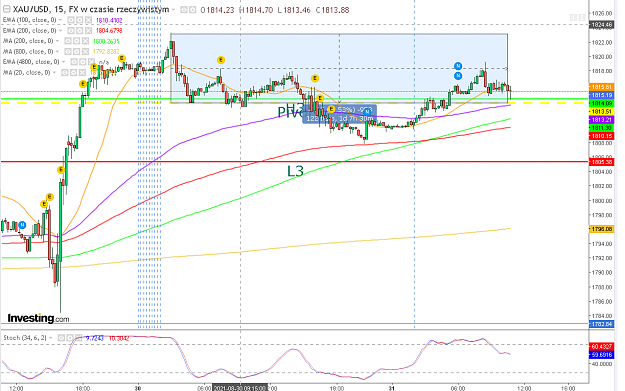Remove the MA (800, close, 0) indicator
This screenshot has height=391, width=625.
click(x=85, y=51)
